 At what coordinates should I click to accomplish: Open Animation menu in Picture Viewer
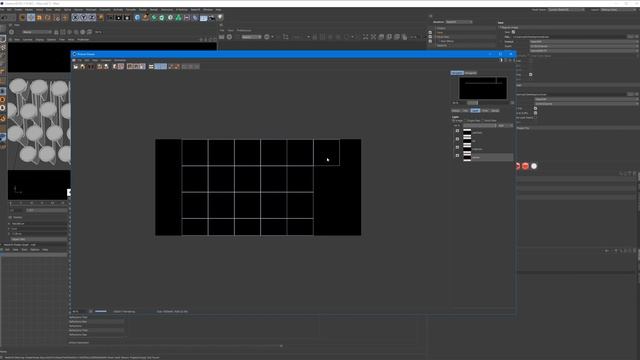pyautogui.click(x=120, y=60)
